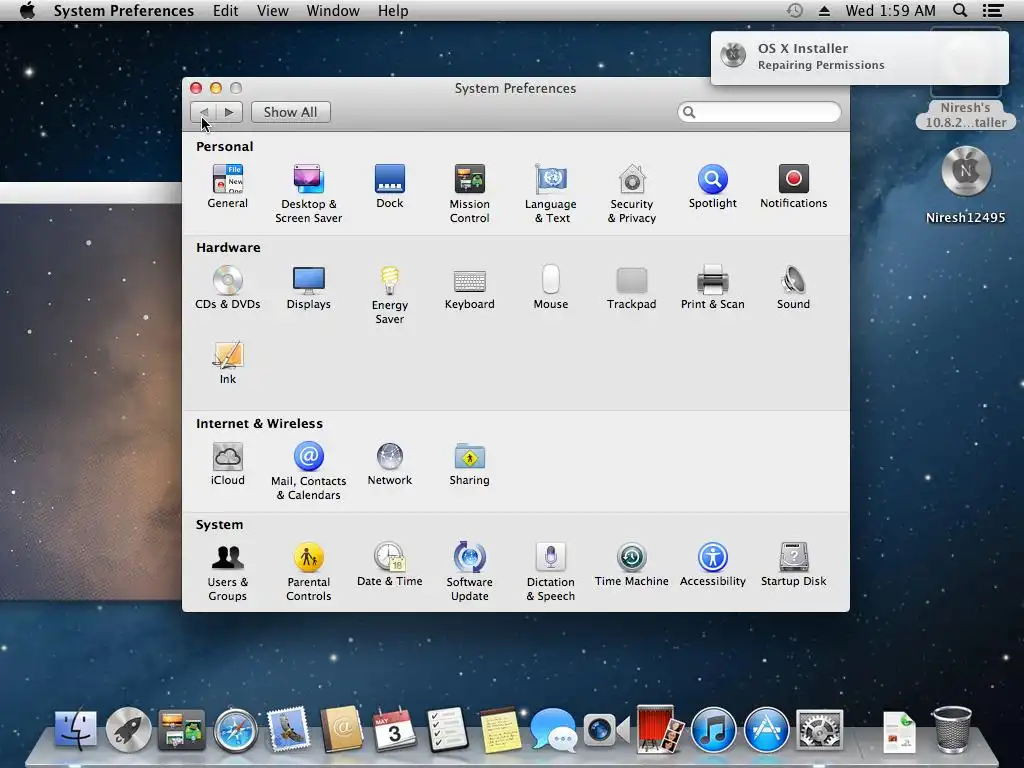Focus the System Preferences search field
This screenshot has height=768, width=1024.
click(759, 112)
